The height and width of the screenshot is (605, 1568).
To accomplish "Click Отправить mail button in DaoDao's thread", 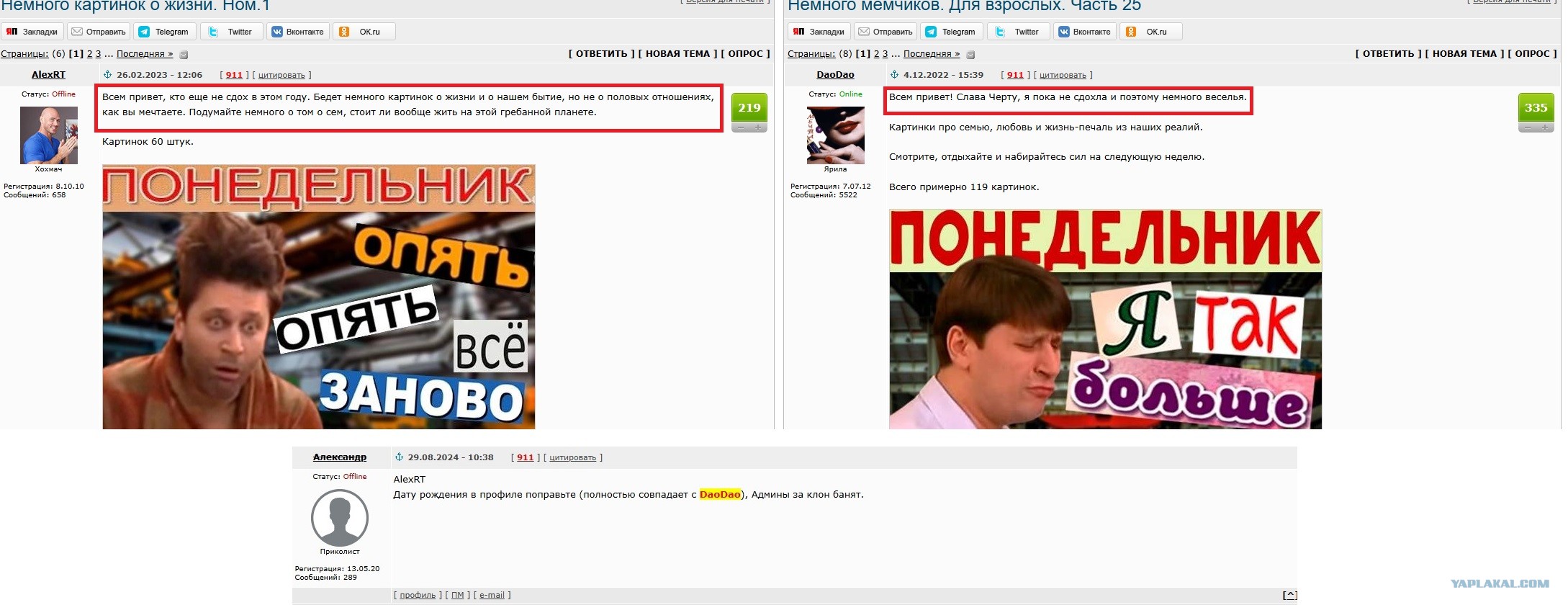I will pyautogui.click(x=886, y=32).
